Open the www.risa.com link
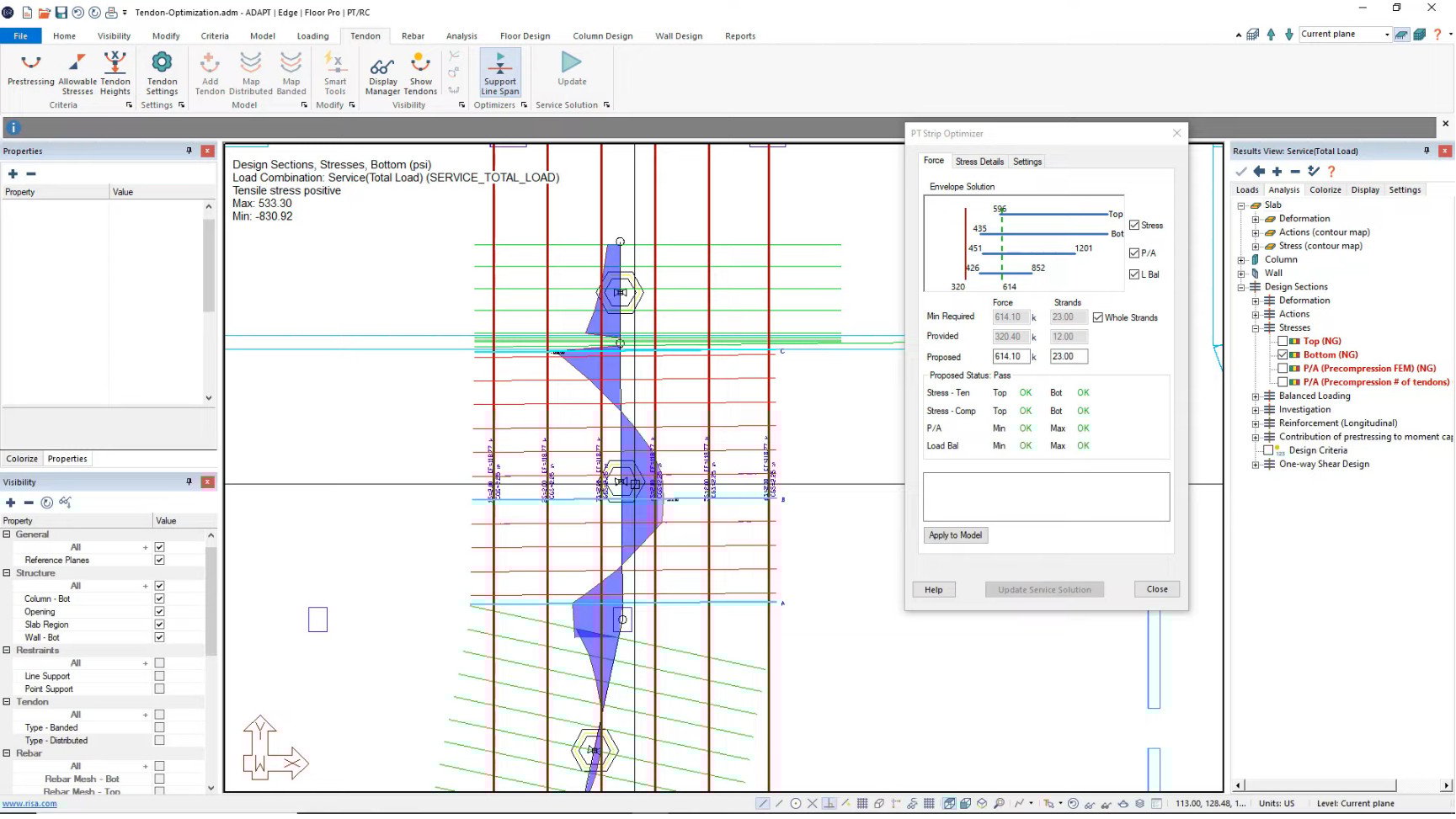The width and height of the screenshot is (1456, 819). tap(30, 803)
